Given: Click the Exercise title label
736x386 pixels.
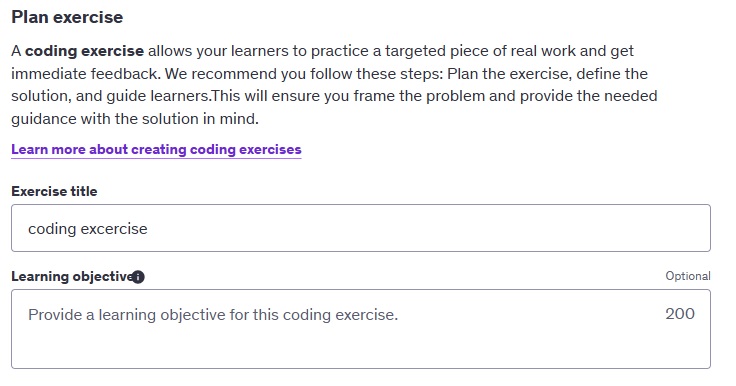Looking at the screenshot, I should (54, 191).
